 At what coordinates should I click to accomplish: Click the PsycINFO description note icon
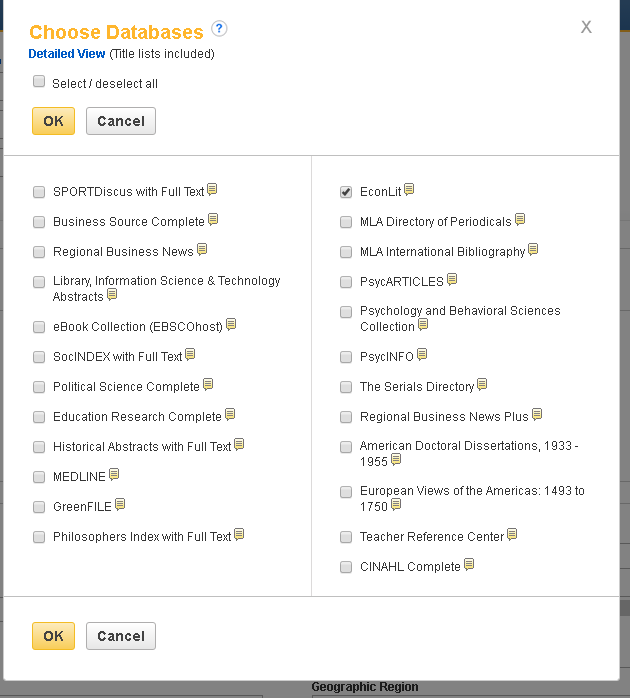(x=422, y=354)
